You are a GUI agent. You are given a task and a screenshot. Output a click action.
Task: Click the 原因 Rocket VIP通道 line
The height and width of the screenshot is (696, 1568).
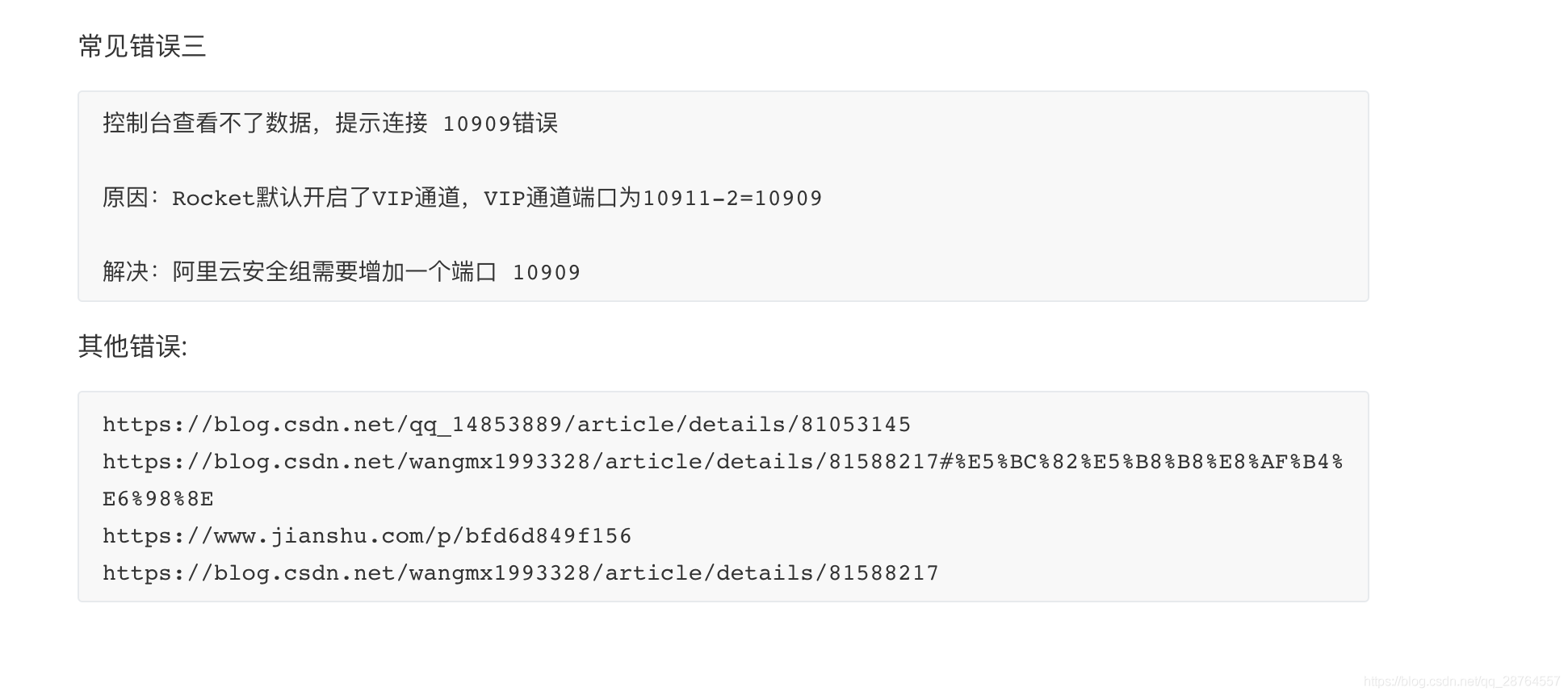coord(462,198)
